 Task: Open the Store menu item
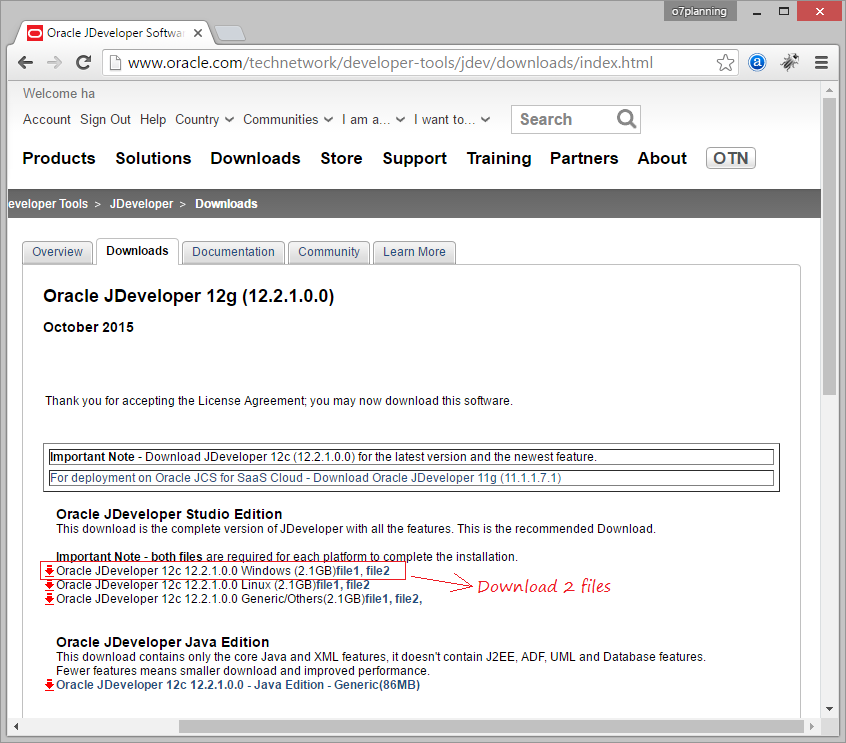pos(342,158)
